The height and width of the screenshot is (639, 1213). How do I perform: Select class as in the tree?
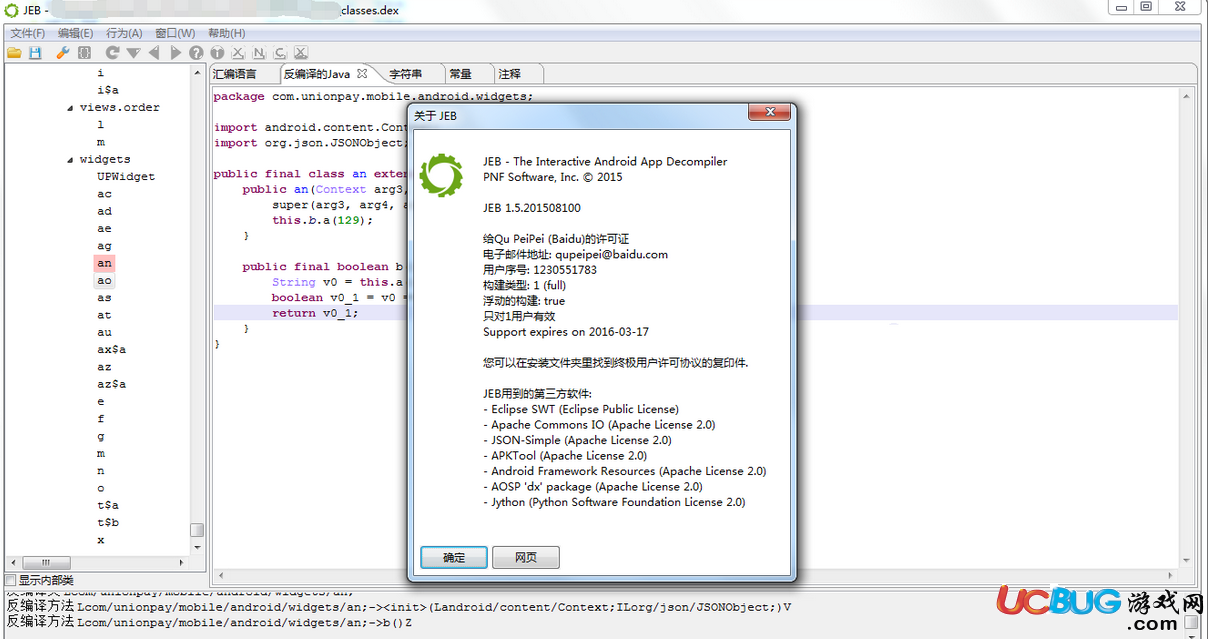pos(105,298)
